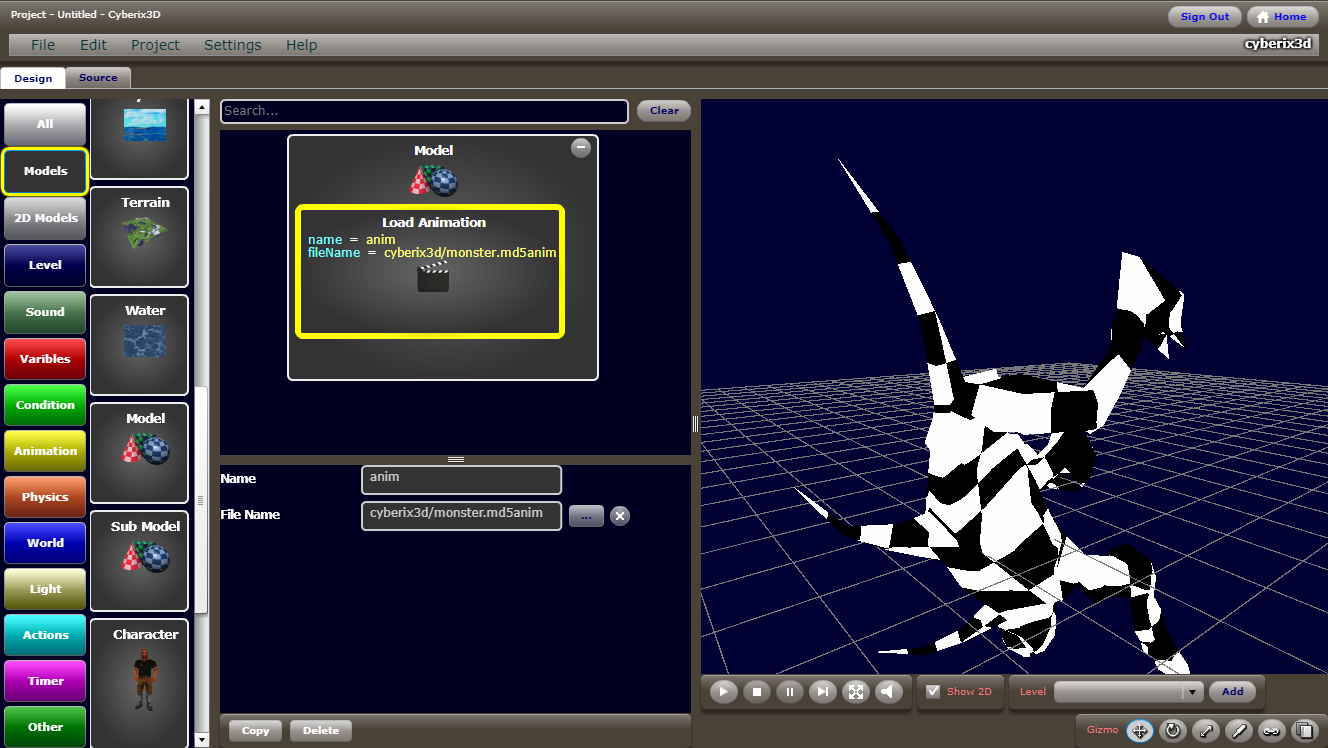Select the Actions category
The width and height of the screenshot is (1328, 748).
(45, 635)
